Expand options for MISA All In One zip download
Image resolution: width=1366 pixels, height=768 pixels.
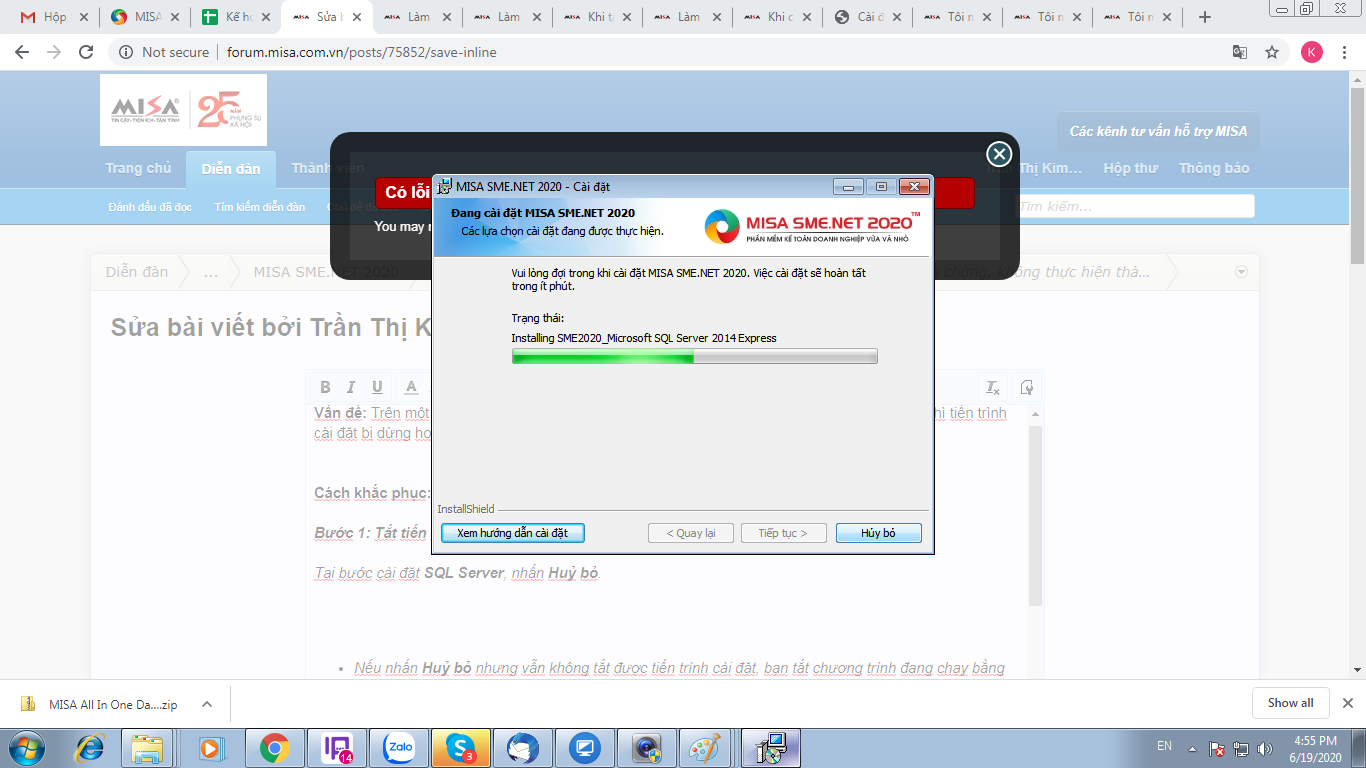click(207, 704)
